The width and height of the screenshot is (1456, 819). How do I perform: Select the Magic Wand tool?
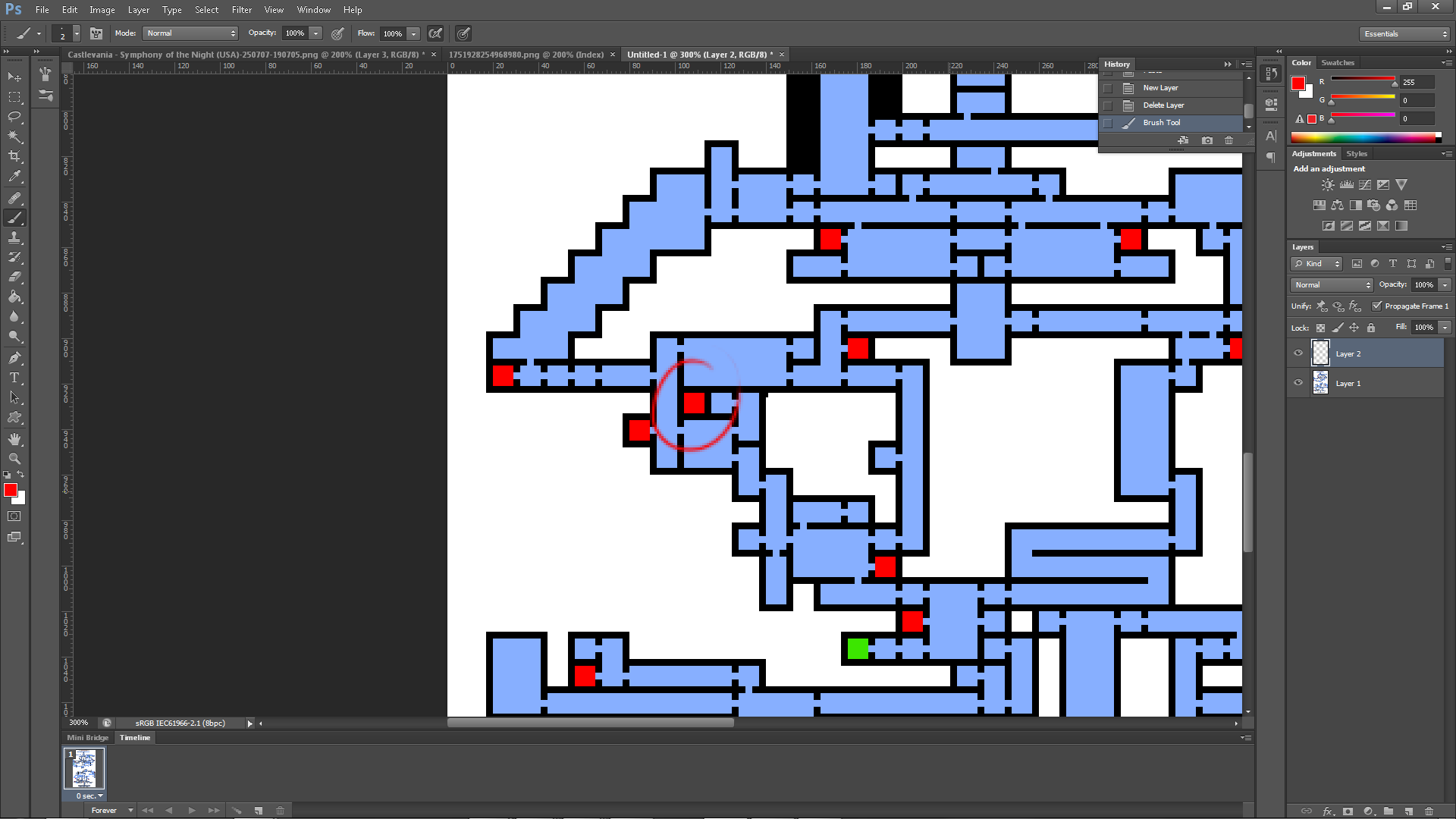pyautogui.click(x=14, y=136)
